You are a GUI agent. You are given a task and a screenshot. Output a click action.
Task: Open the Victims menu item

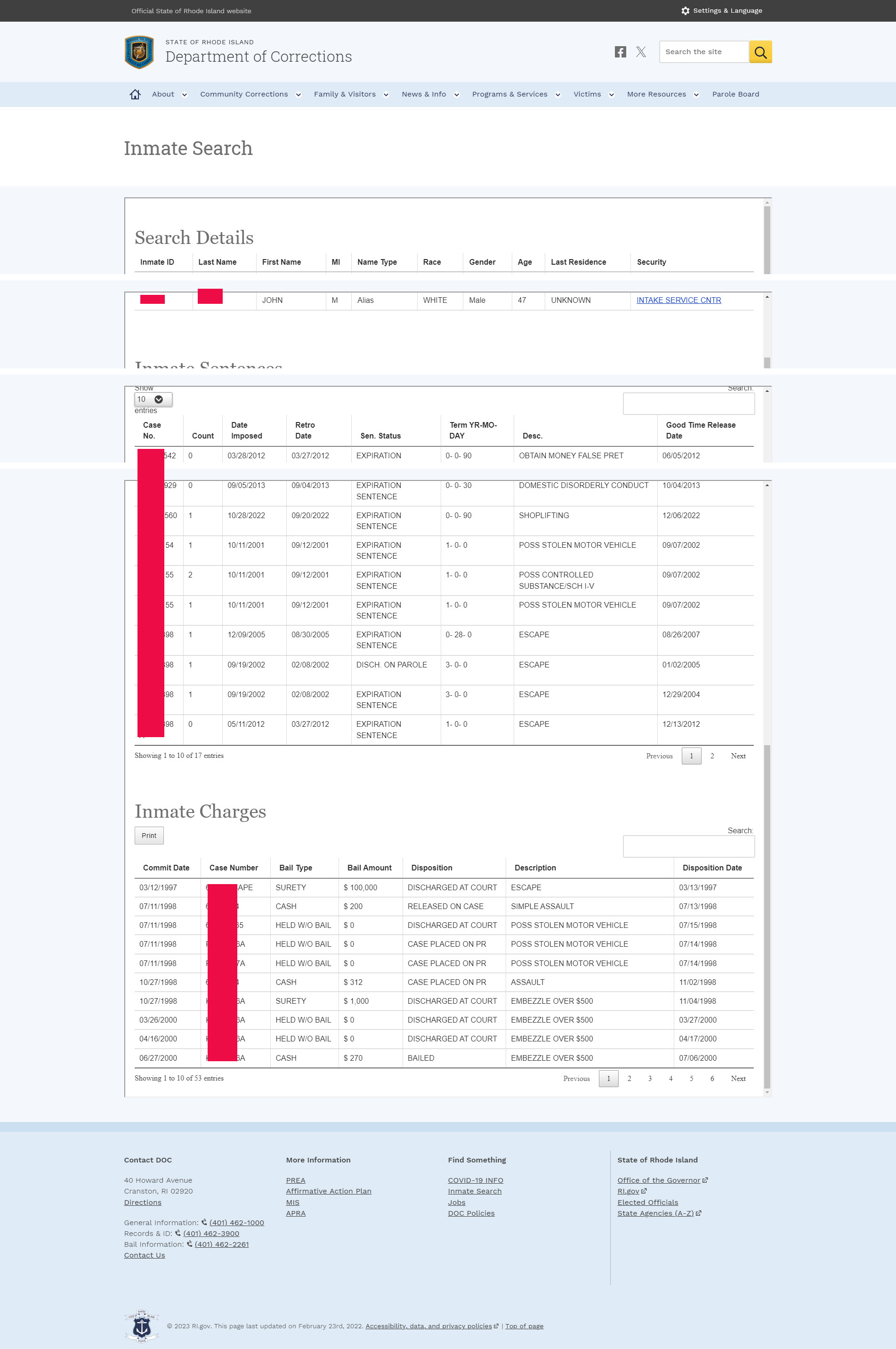coord(587,94)
